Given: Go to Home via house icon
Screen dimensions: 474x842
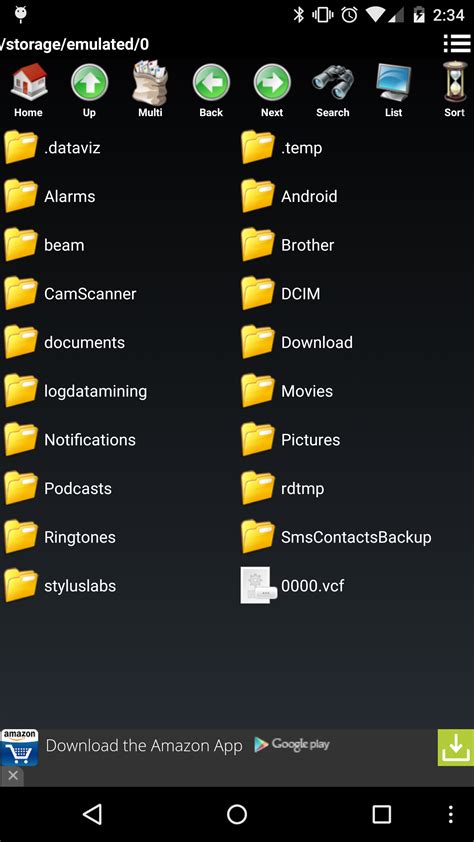Looking at the screenshot, I should tap(28, 82).
